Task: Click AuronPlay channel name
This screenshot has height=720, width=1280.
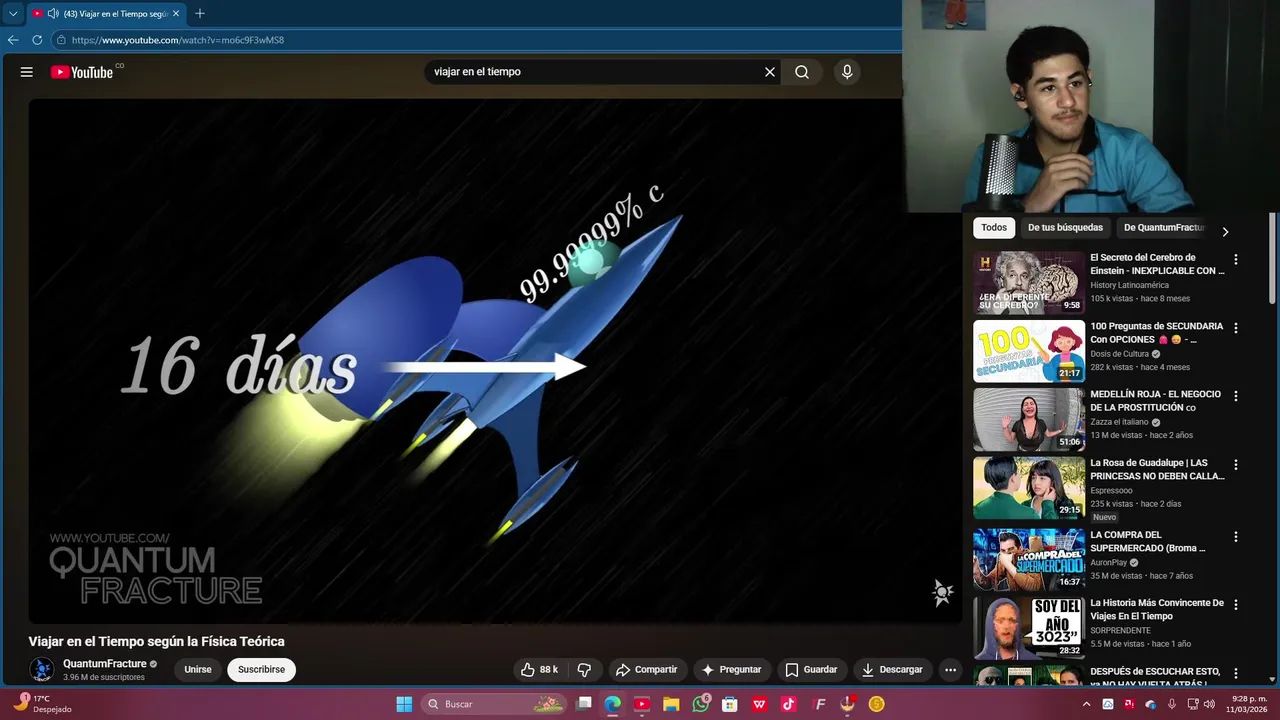Action: coord(1108,563)
